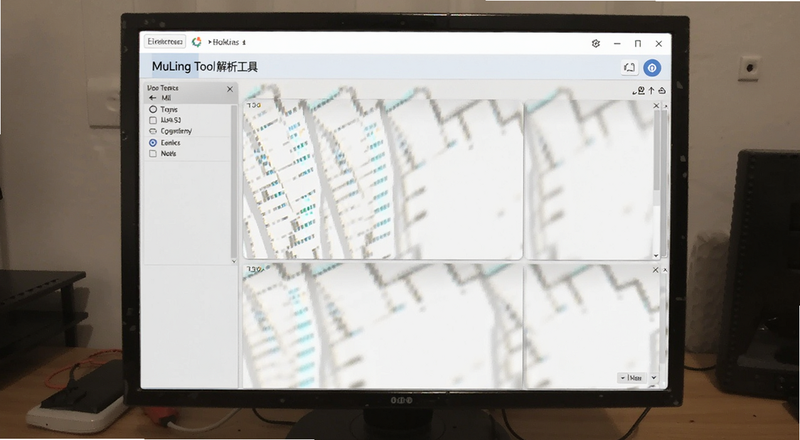The width and height of the screenshot is (800, 440).
Task: Open the small dropdown at bottom-right of lower panel
Action: (632, 378)
